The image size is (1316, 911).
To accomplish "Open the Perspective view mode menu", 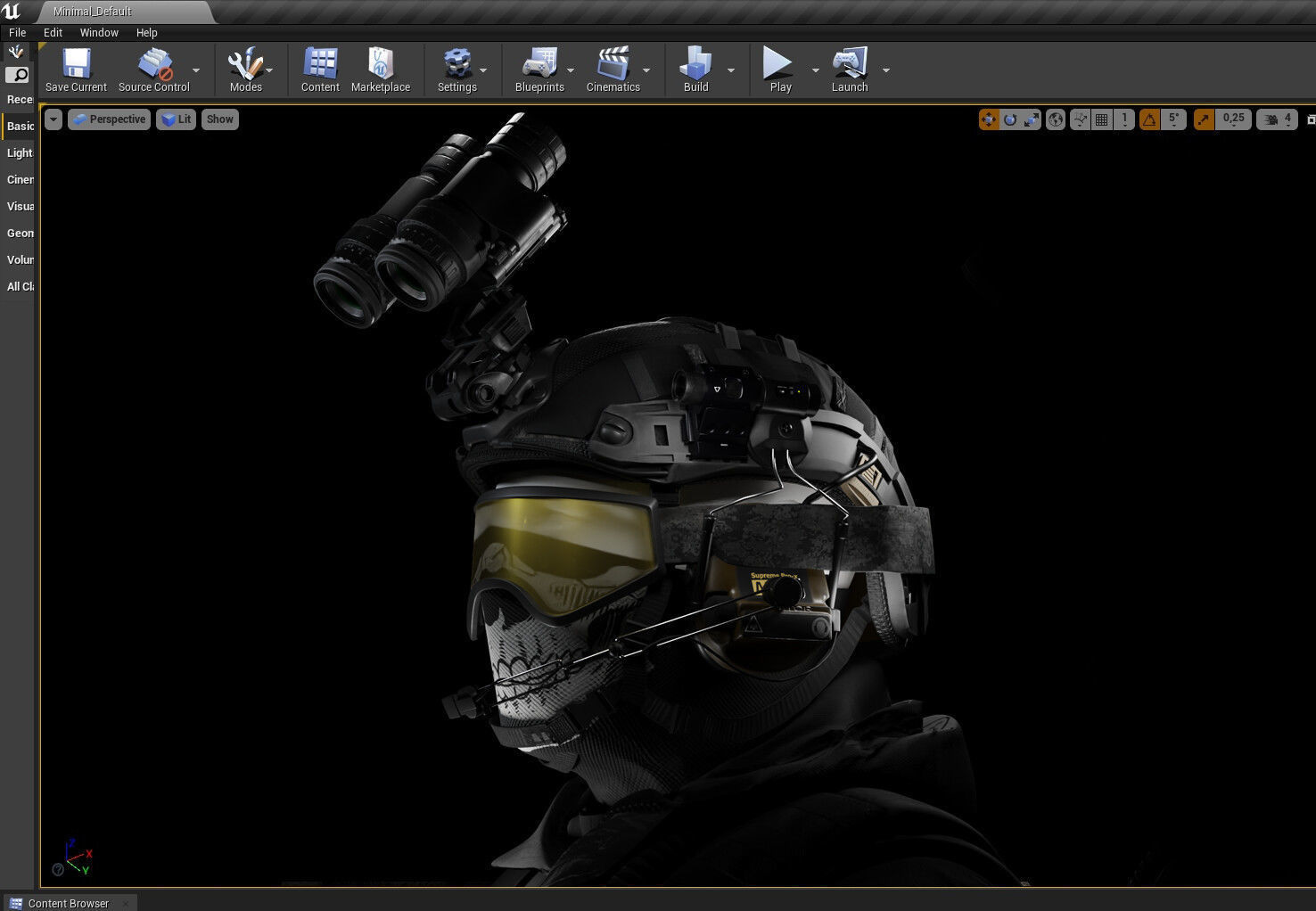I will [x=109, y=119].
